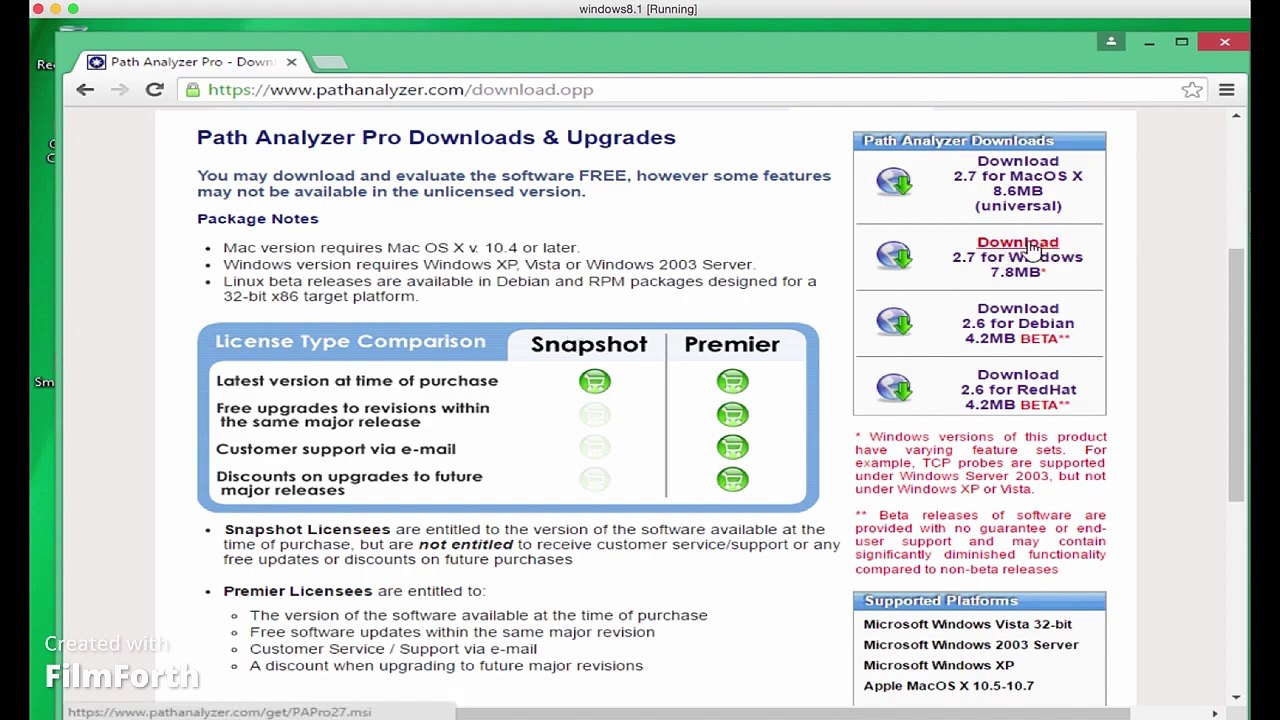
Task: Select the Path Analyzer Pro tab
Action: 190,62
